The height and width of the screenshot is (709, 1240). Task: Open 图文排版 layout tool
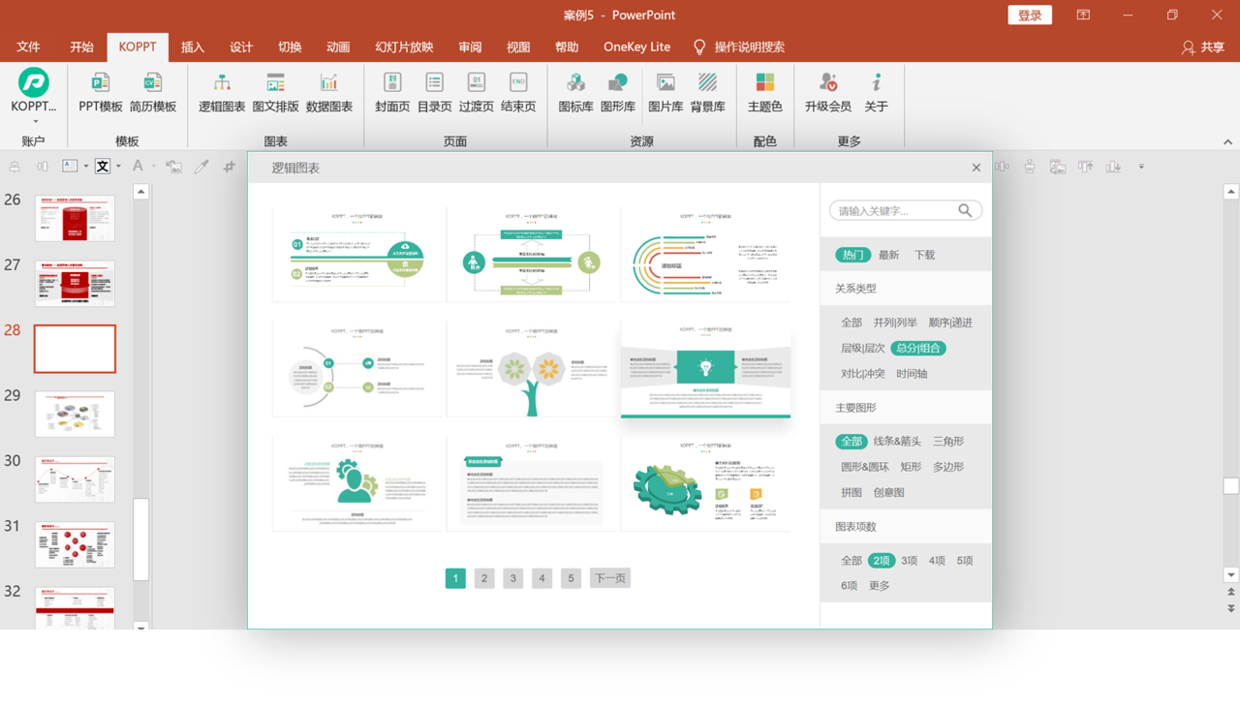tap(275, 92)
